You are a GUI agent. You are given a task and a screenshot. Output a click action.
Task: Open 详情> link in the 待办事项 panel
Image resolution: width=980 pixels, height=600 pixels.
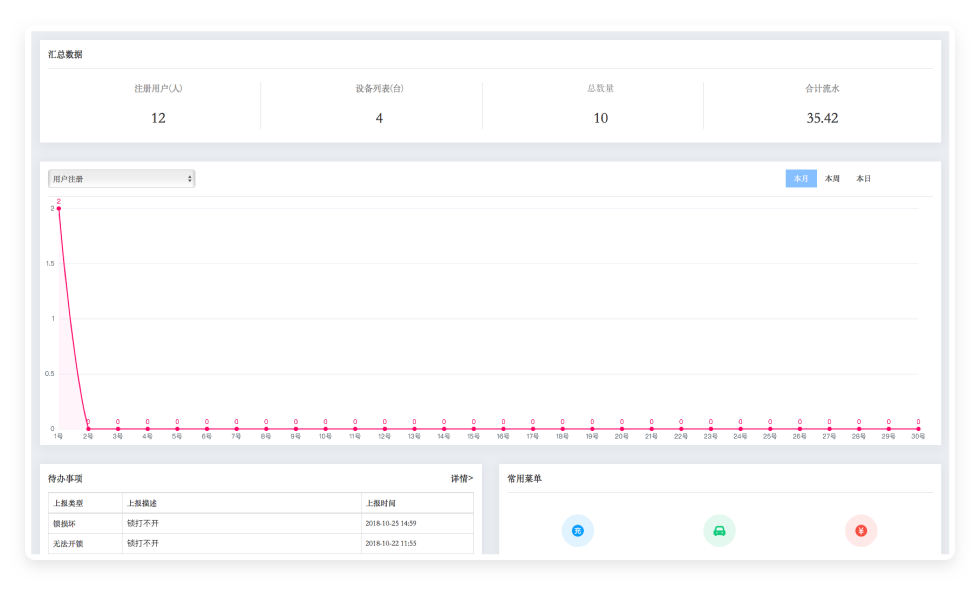point(461,479)
